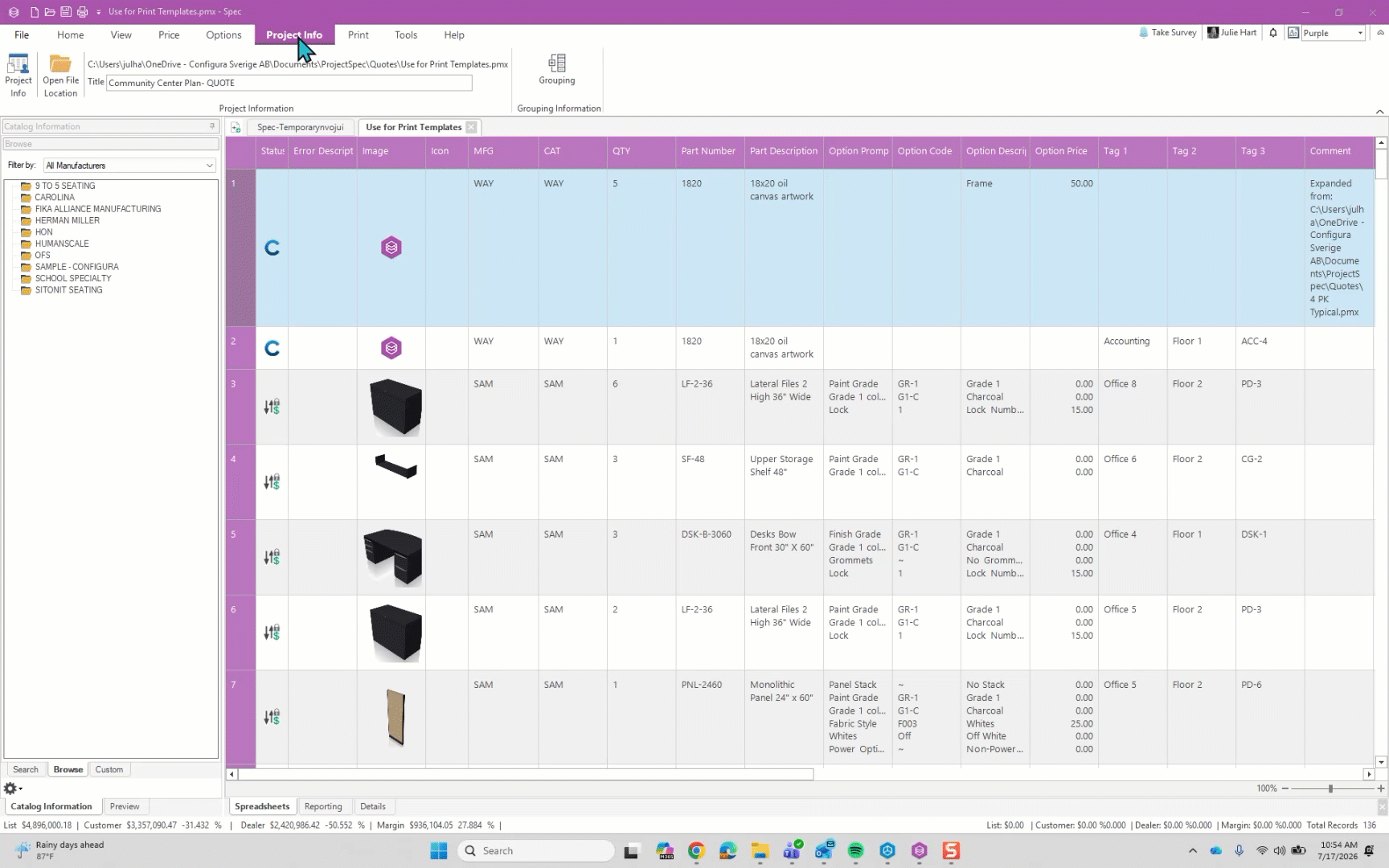Switch to the Home ribbon tab
Image resolution: width=1389 pixels, height=868 pixels.
[70, 35]
